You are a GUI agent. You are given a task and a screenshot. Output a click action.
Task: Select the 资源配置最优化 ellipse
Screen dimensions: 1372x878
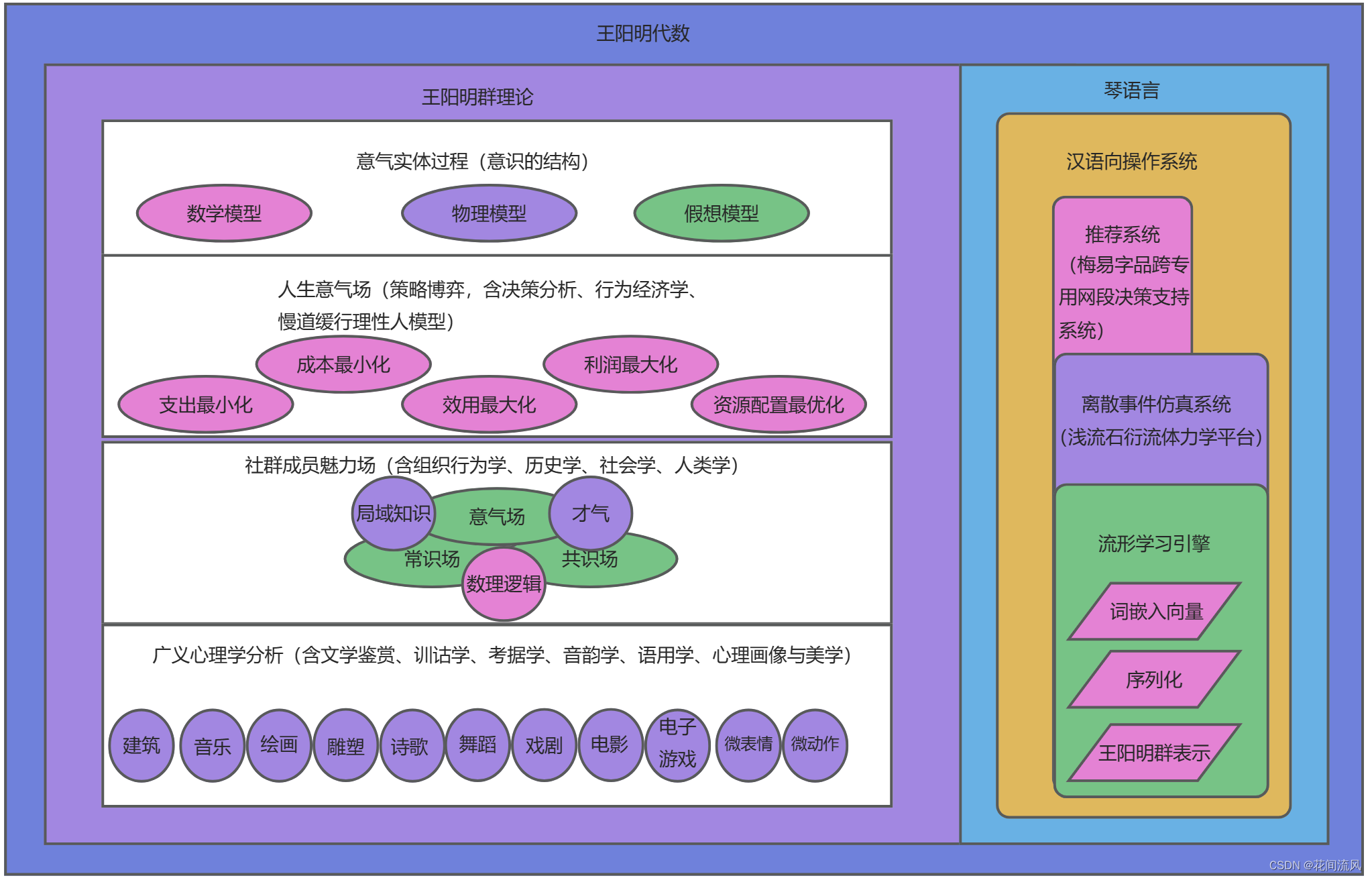779,404
